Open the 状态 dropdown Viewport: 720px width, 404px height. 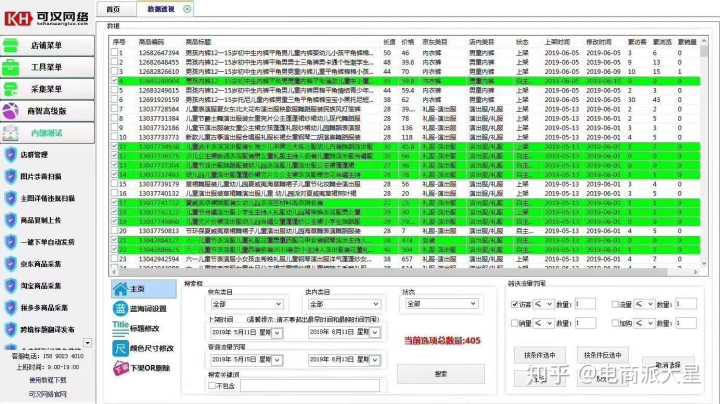pyautogui.click(x=441, y=304)
